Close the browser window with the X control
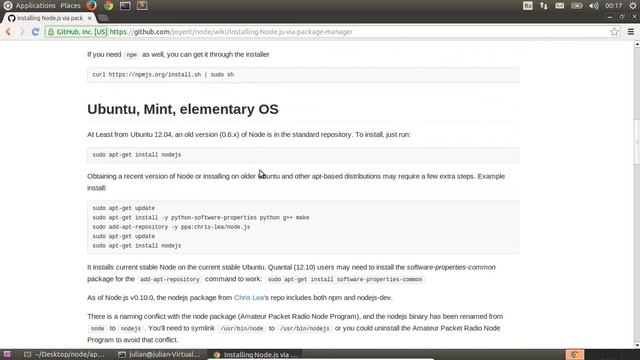 (634, 17)
